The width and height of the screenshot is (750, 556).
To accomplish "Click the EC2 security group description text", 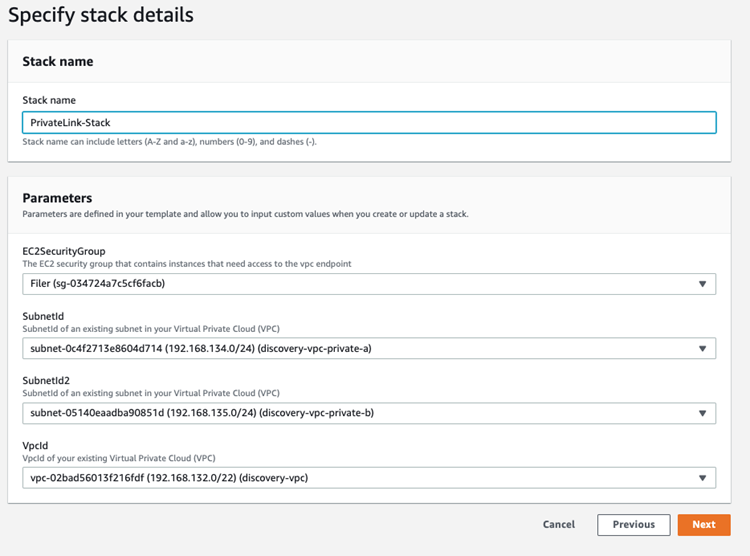I will 187,264.
